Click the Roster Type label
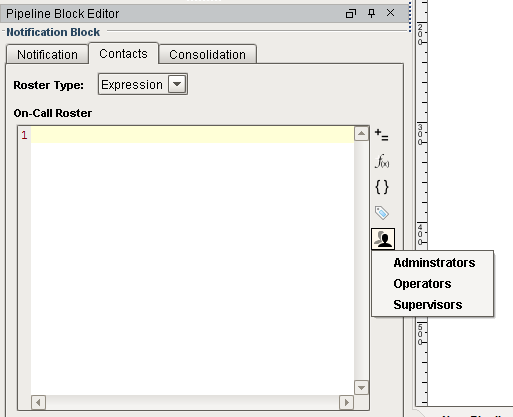Screen dimensions: 513x417 [48, 85]
